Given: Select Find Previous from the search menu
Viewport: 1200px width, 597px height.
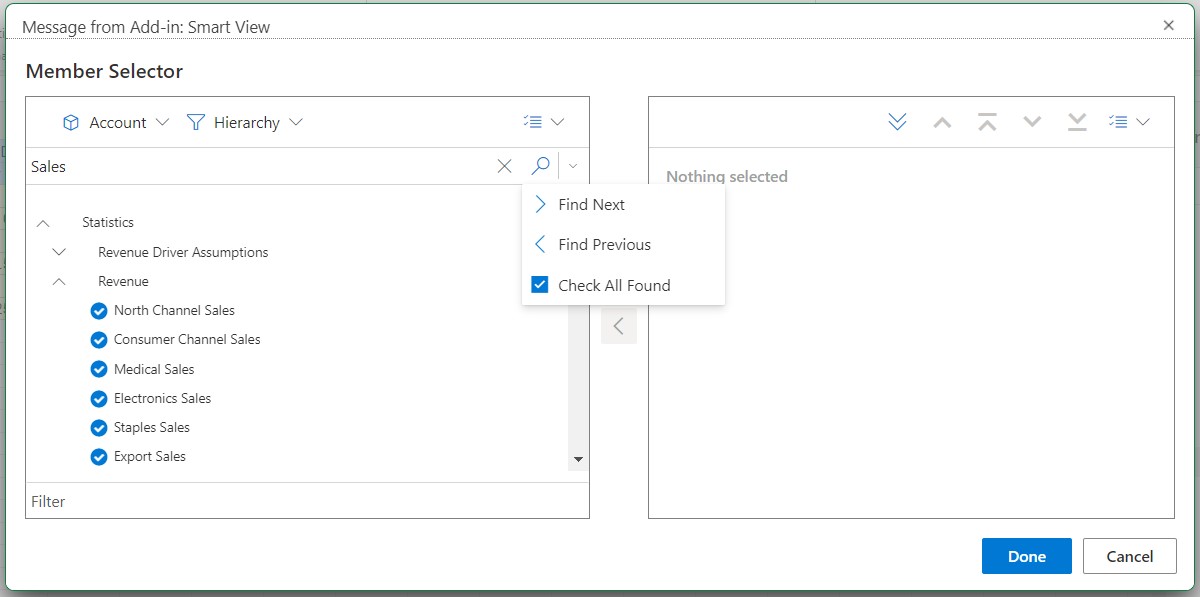Looking at the screenshot, I should [x=600, y=244].
